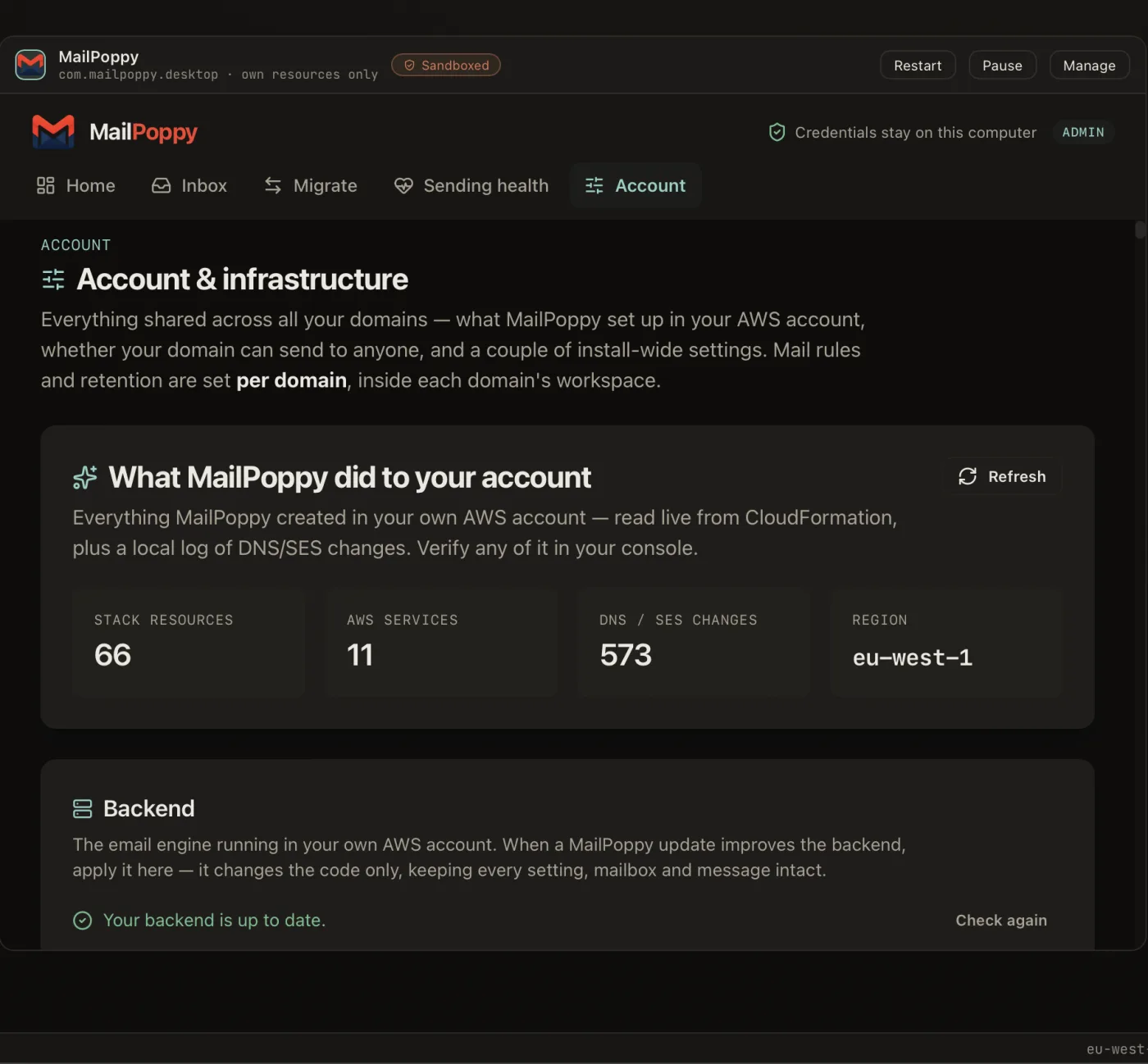
Task: Click Check again for backend updates
Action: pyautogui.click(x=1001, y=921)
